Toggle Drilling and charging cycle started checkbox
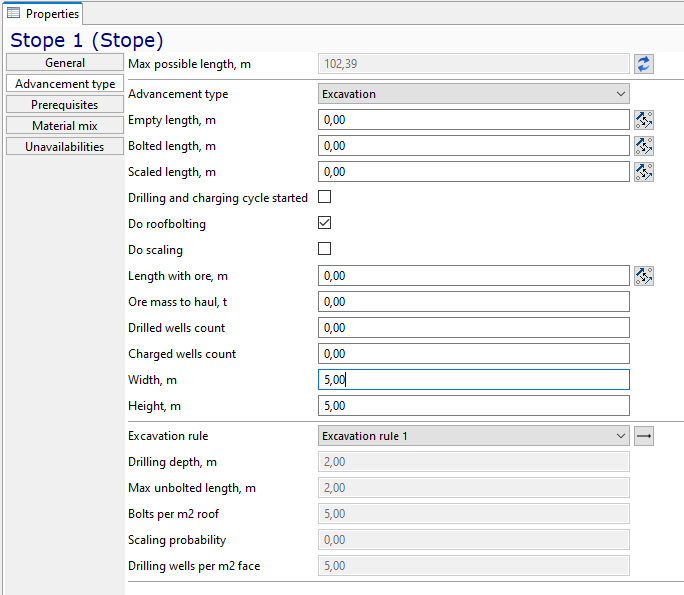The image size is (684, 595). coord(325,197)
